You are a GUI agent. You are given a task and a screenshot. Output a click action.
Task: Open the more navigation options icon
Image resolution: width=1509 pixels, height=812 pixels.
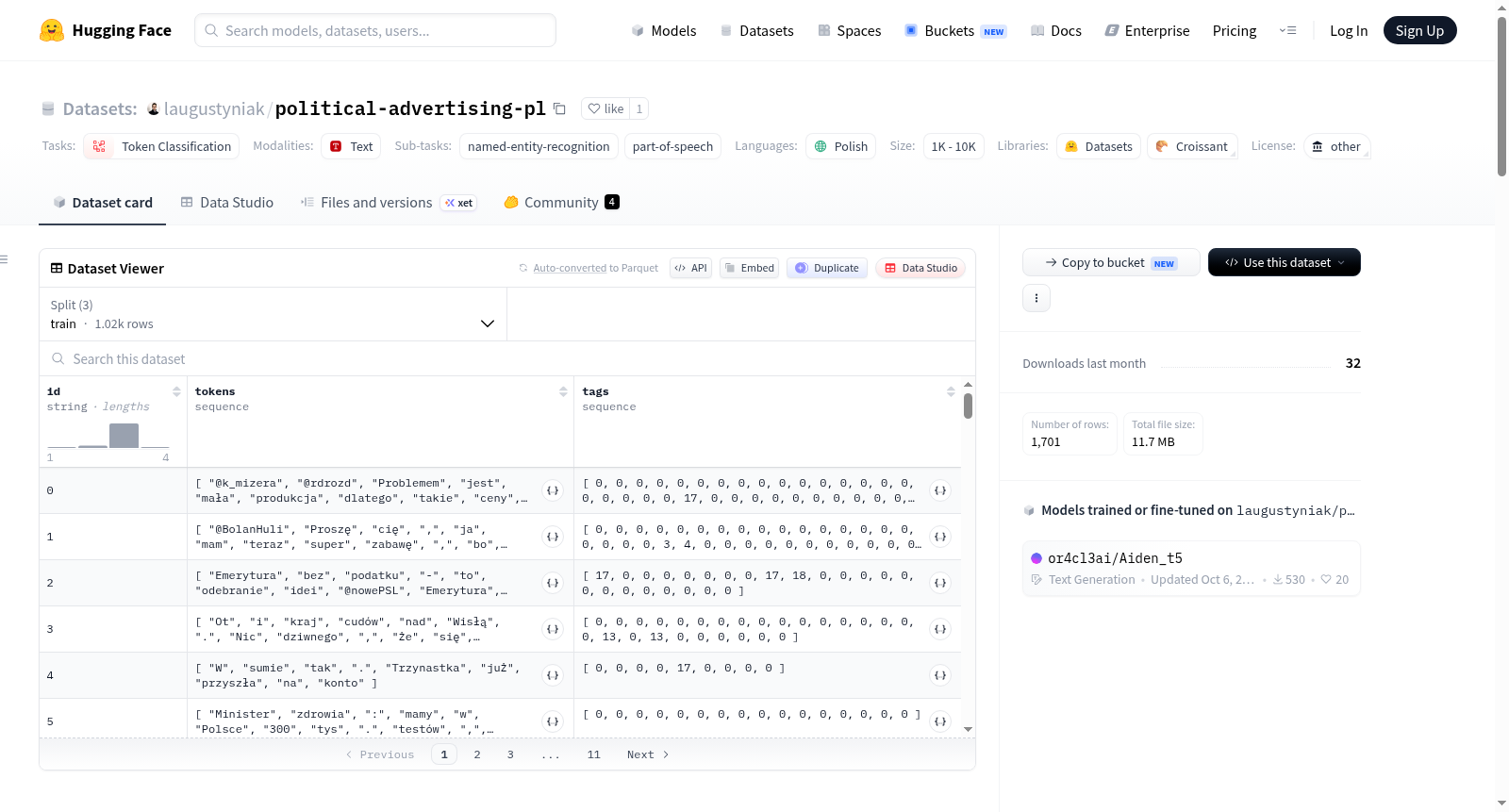1287,30
